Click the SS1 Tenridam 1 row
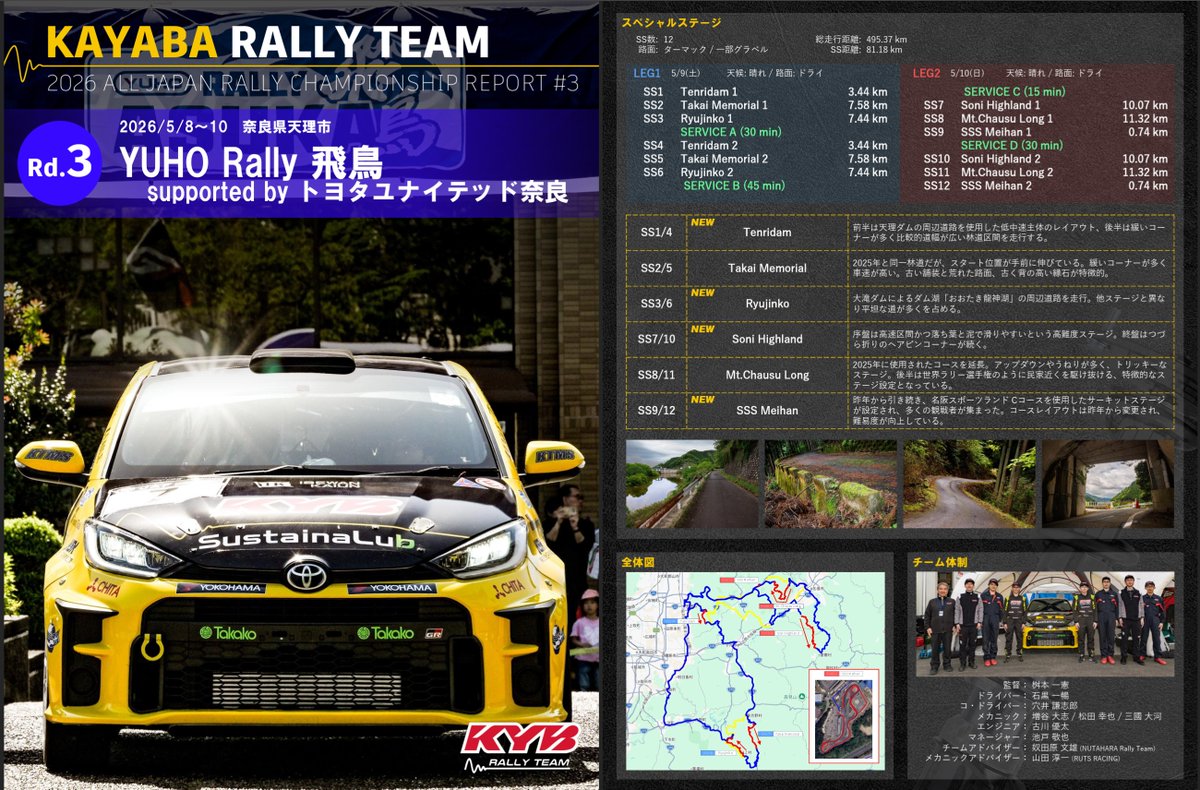Screen dimensions: 1200x790 pos(765,92)
